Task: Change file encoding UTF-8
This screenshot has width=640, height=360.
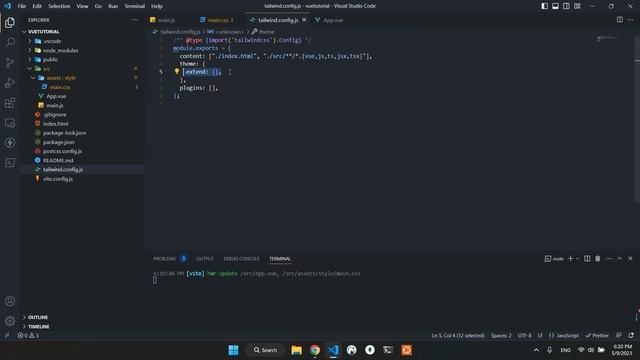Action: coord(524,335)
